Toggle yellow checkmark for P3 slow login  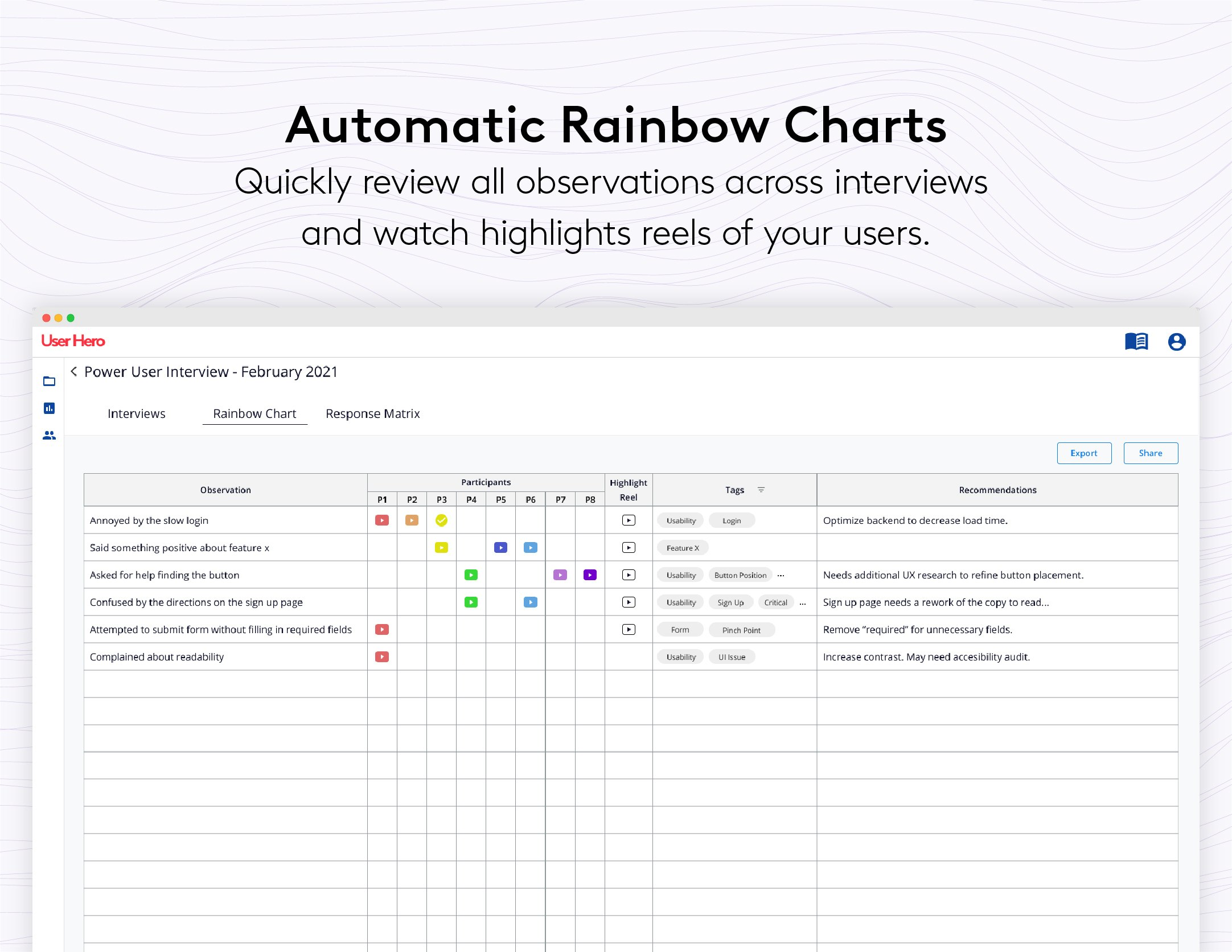pyautogui.click(x=441, y=520)
